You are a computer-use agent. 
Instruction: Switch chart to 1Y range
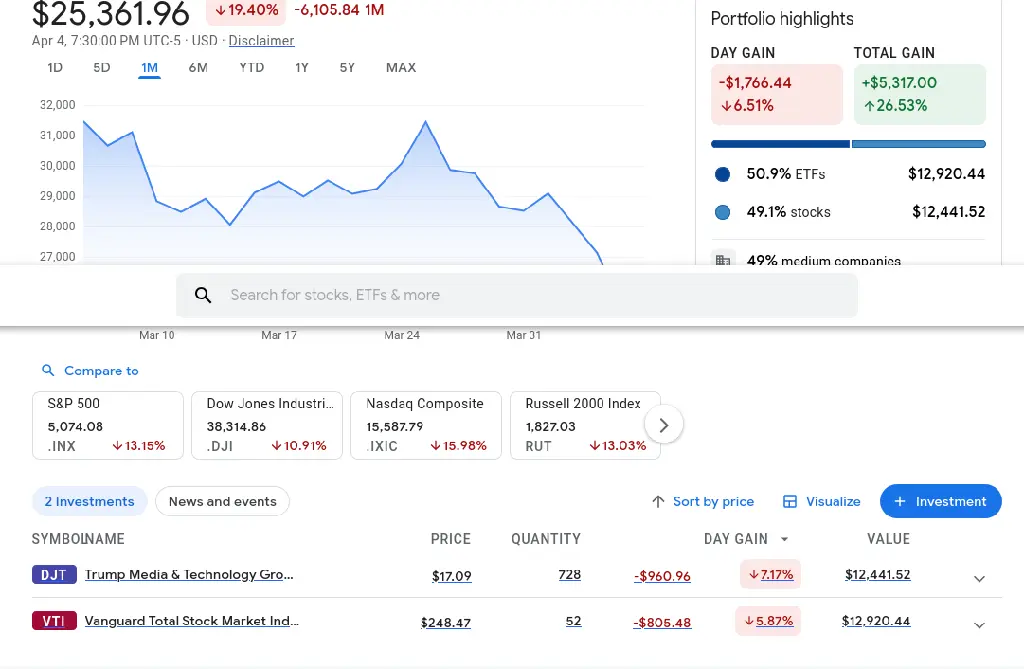click(301, 68)
